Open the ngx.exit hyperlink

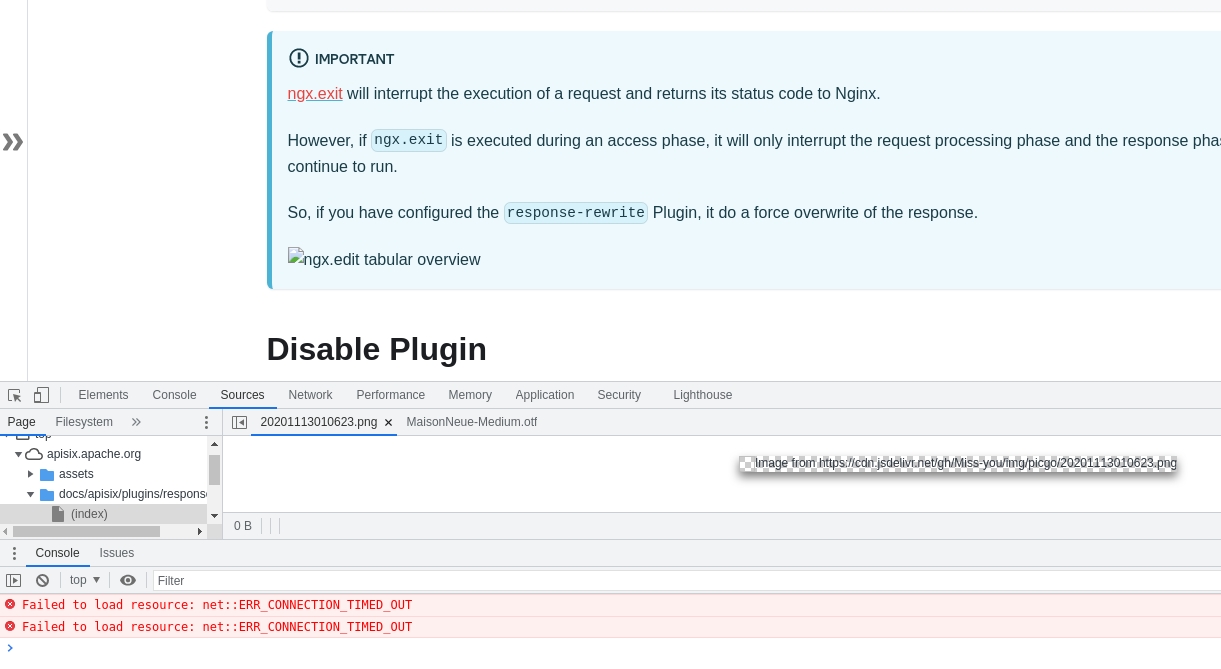315,93
